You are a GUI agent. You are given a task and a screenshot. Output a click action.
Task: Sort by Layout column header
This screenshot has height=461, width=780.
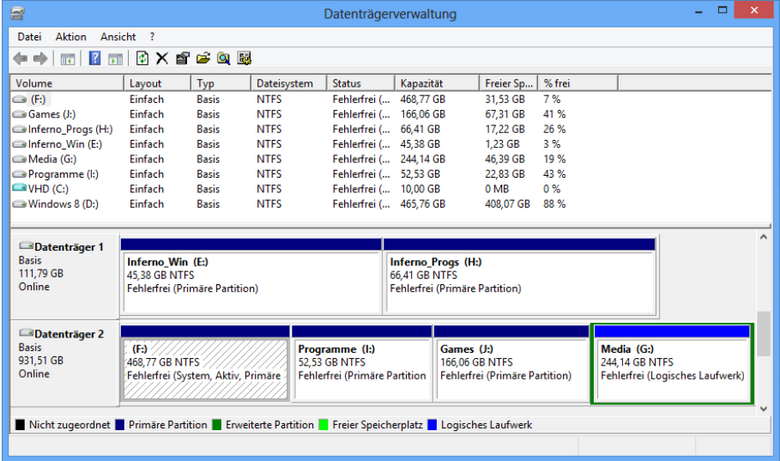pyautogui.click(x=157, y=83)
